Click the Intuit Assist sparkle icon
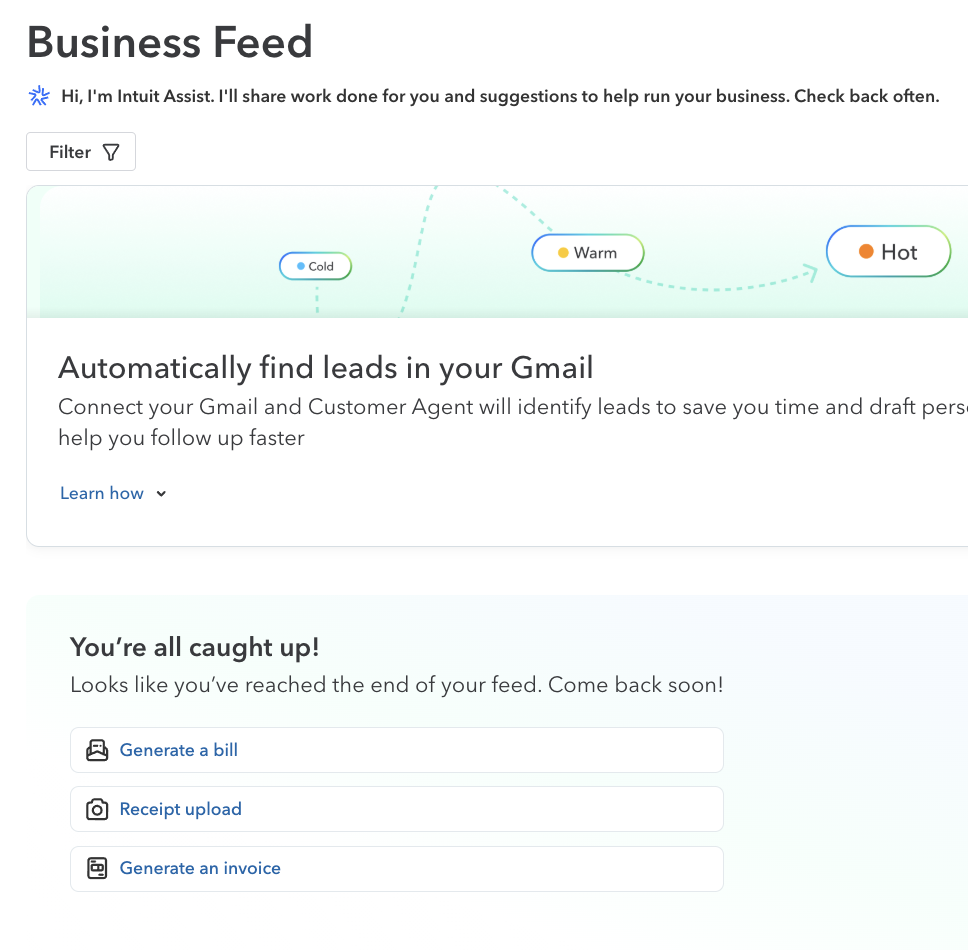 39,96
